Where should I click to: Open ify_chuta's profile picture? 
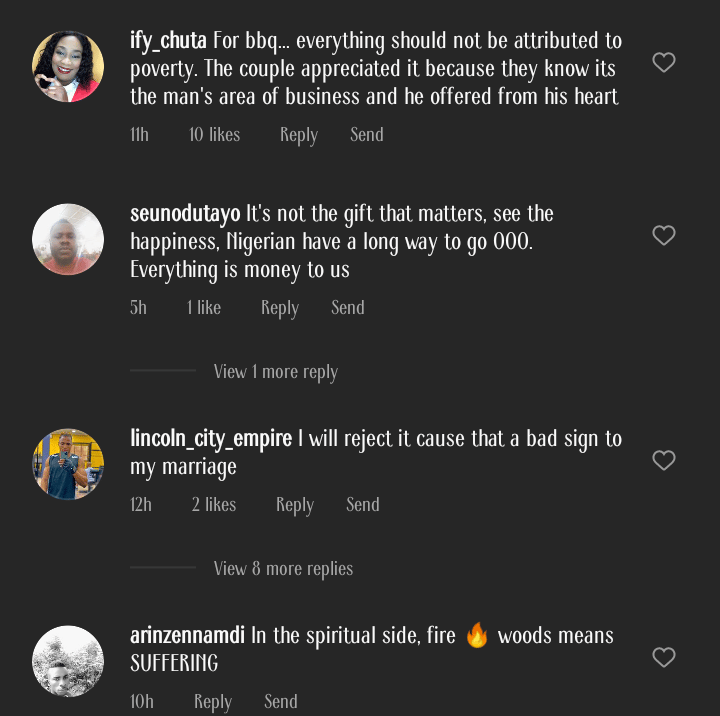click(x=68, y=67)
